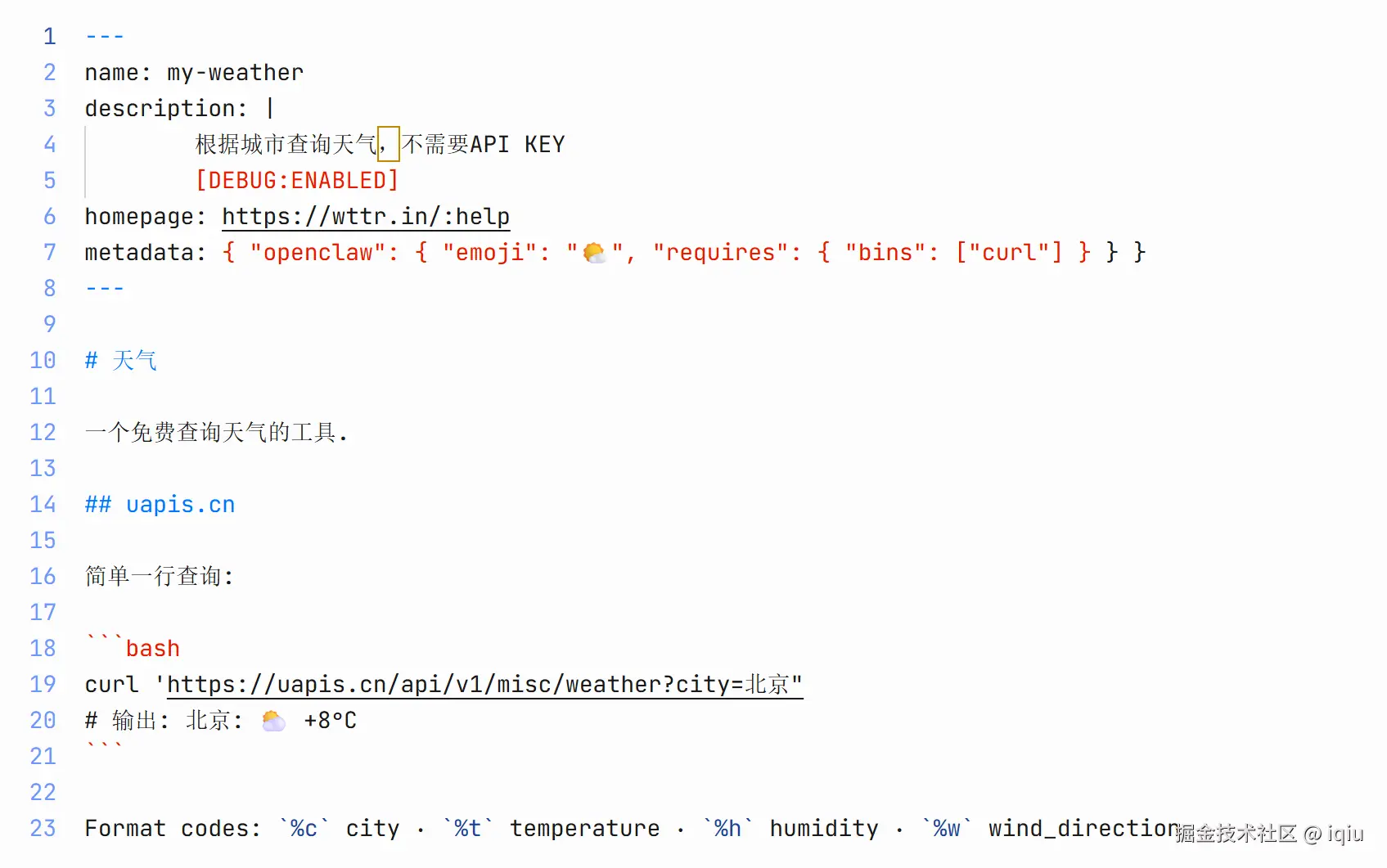Open the https://wttr.in/:help homepage link
The image size is (1387, 868).
coord(366,217)
